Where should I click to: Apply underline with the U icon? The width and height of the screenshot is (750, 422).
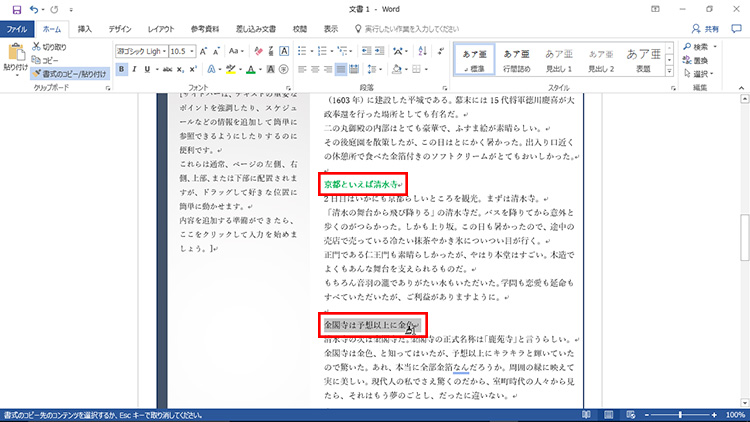(149, 69)
